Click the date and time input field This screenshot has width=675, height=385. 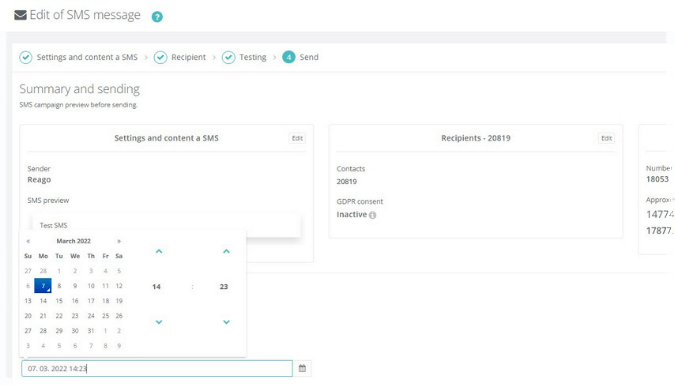click(157, 369)
